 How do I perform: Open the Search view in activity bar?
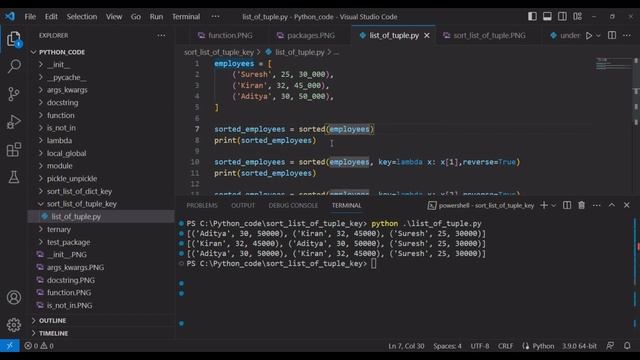point(14,66)
